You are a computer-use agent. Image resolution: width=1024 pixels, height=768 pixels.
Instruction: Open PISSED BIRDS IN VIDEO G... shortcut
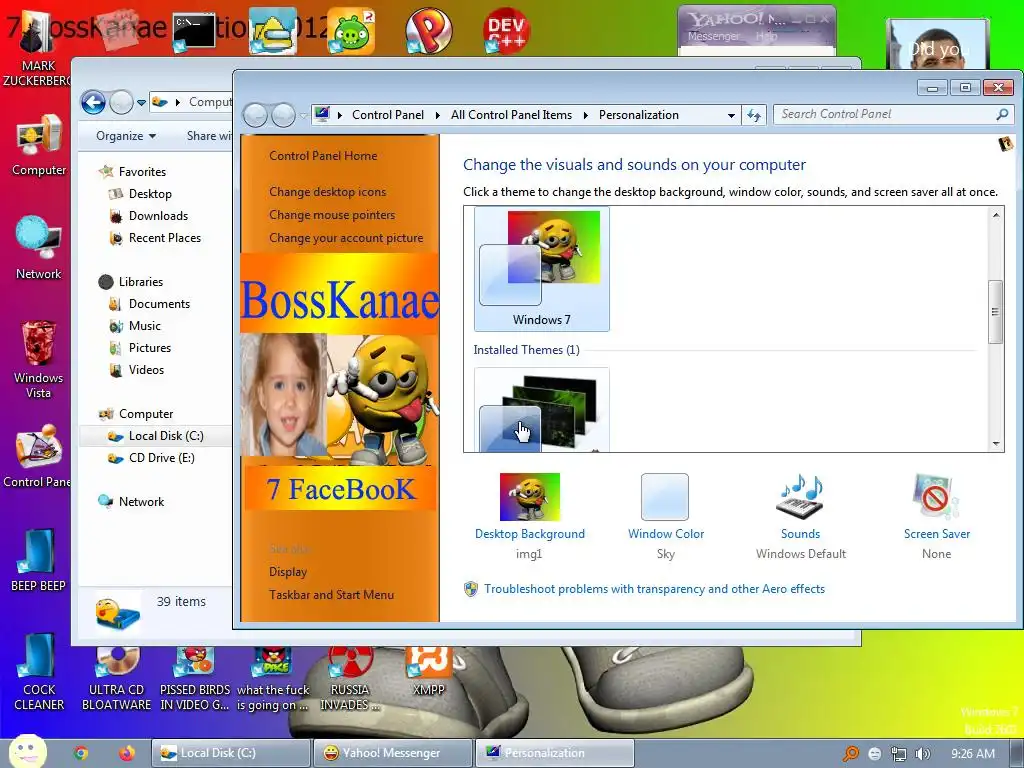click(195, 679)
